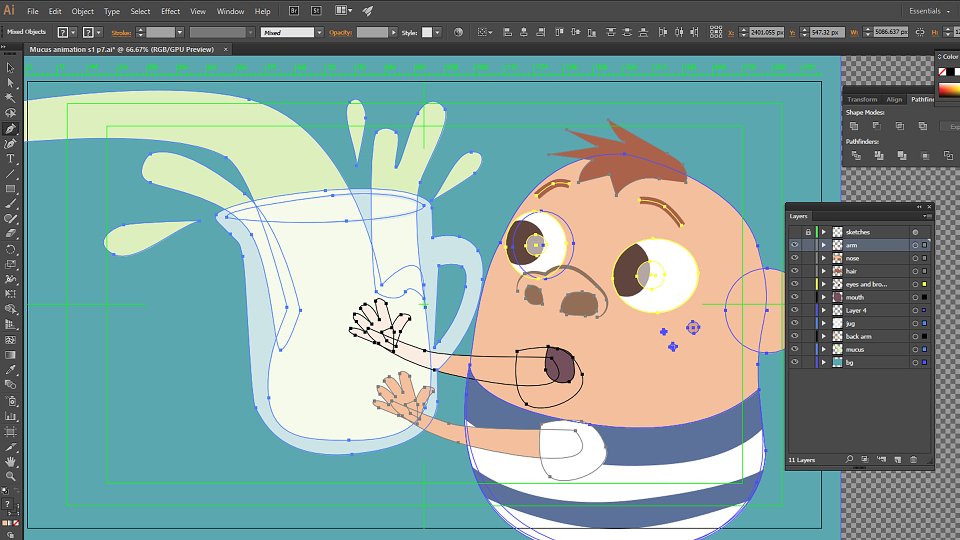Open the Recolor Artwork wheel icon
Viewport: 960px width, 540px height.
tap(459, 32)
